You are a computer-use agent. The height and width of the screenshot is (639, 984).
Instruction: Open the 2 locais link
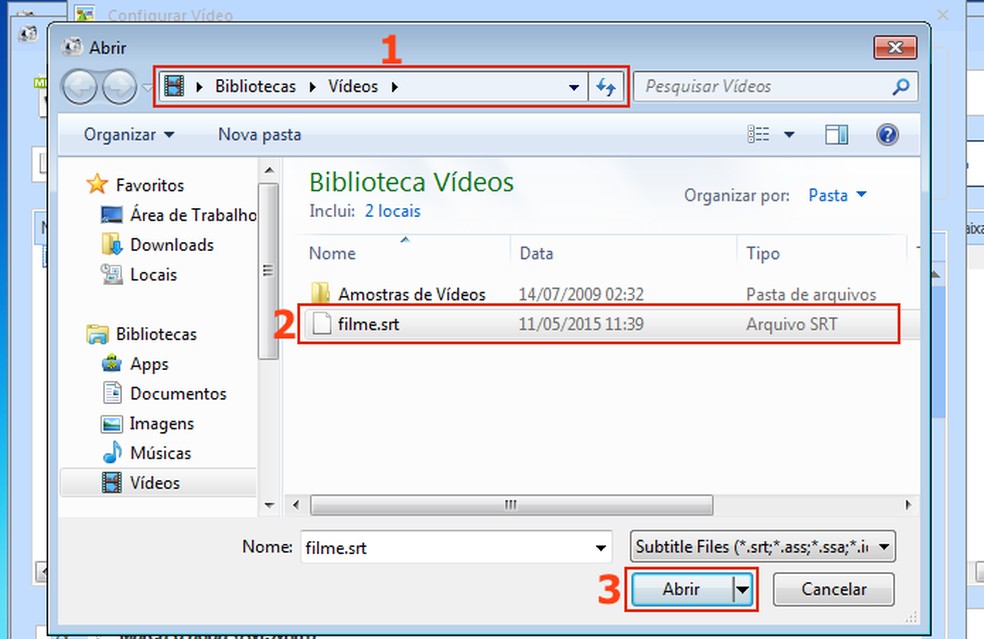393,211
